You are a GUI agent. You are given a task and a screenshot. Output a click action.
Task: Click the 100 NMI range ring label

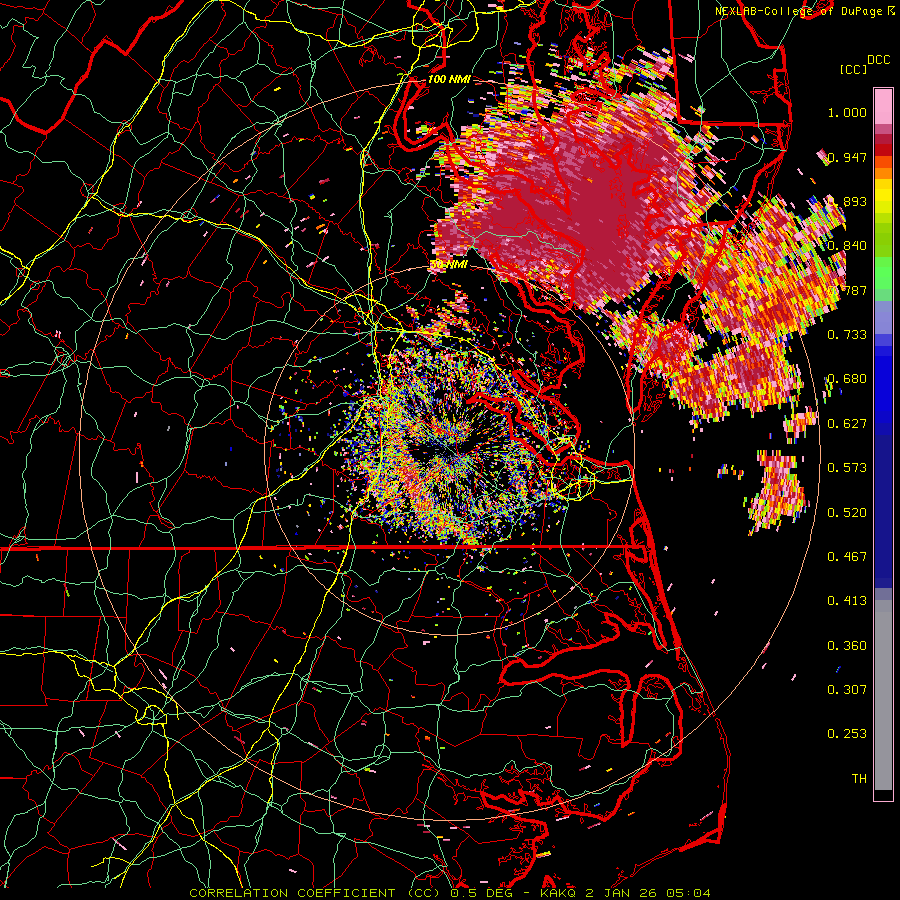click(449, 79)
